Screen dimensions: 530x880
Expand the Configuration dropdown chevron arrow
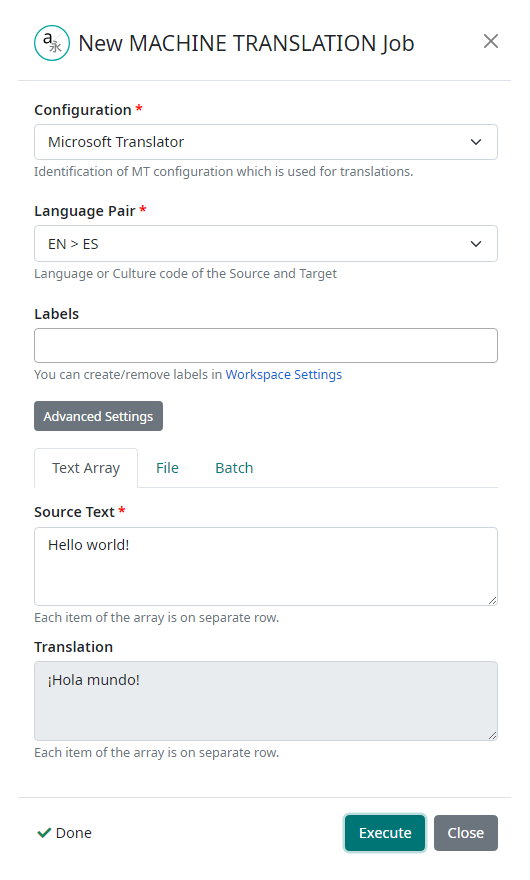pos(476,142)
